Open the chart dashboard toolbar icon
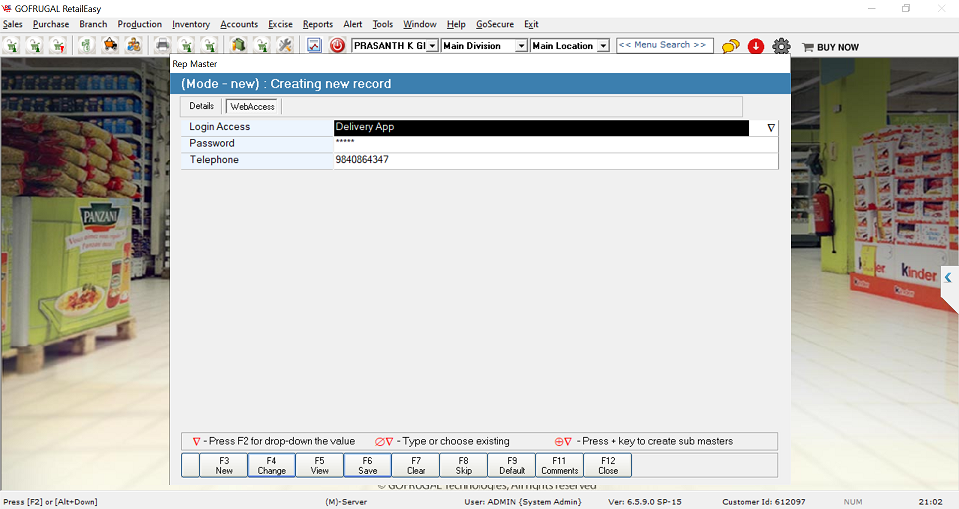 pos(314,45)
